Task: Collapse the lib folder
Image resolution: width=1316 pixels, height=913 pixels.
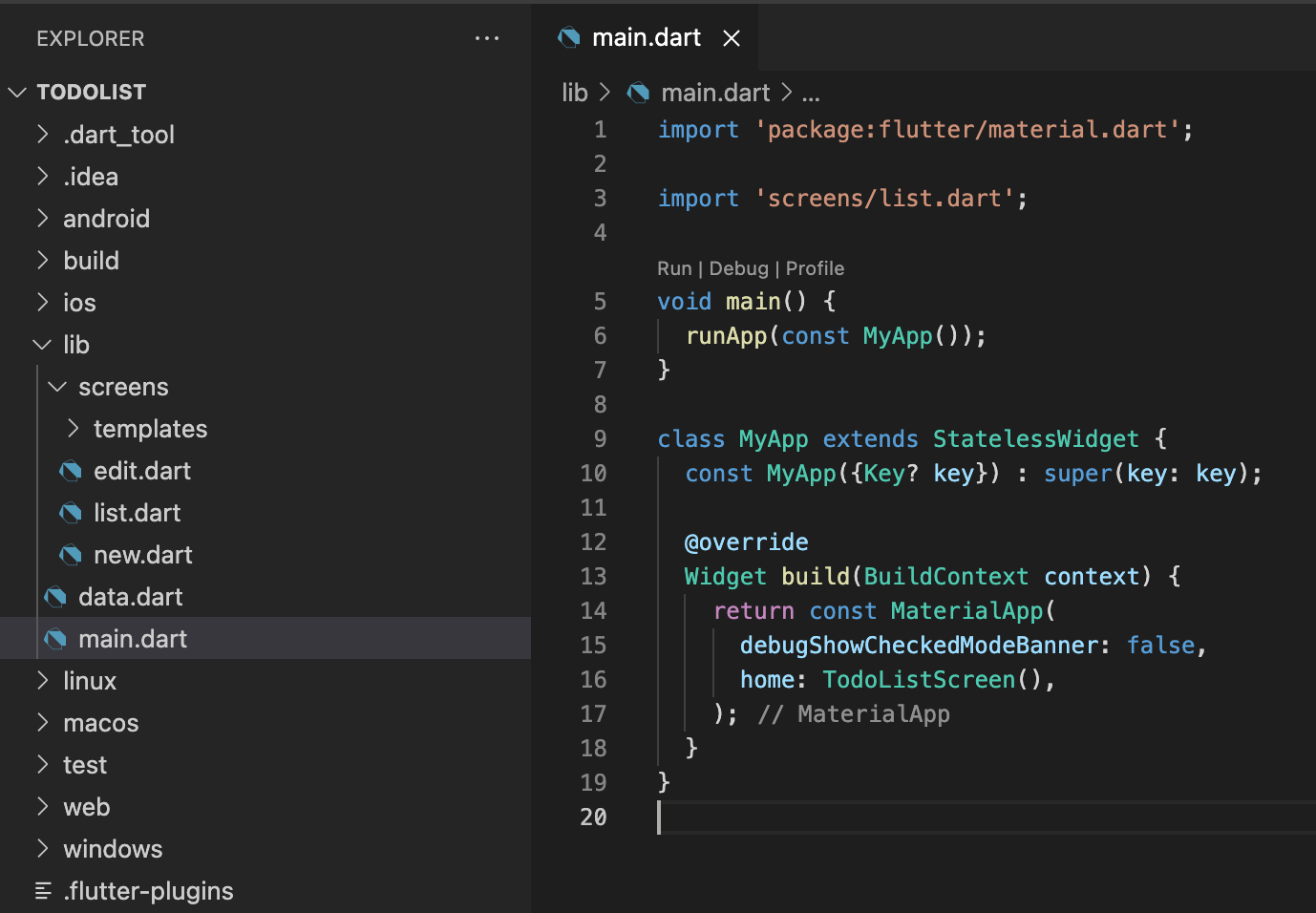Action: click(42, 345)
